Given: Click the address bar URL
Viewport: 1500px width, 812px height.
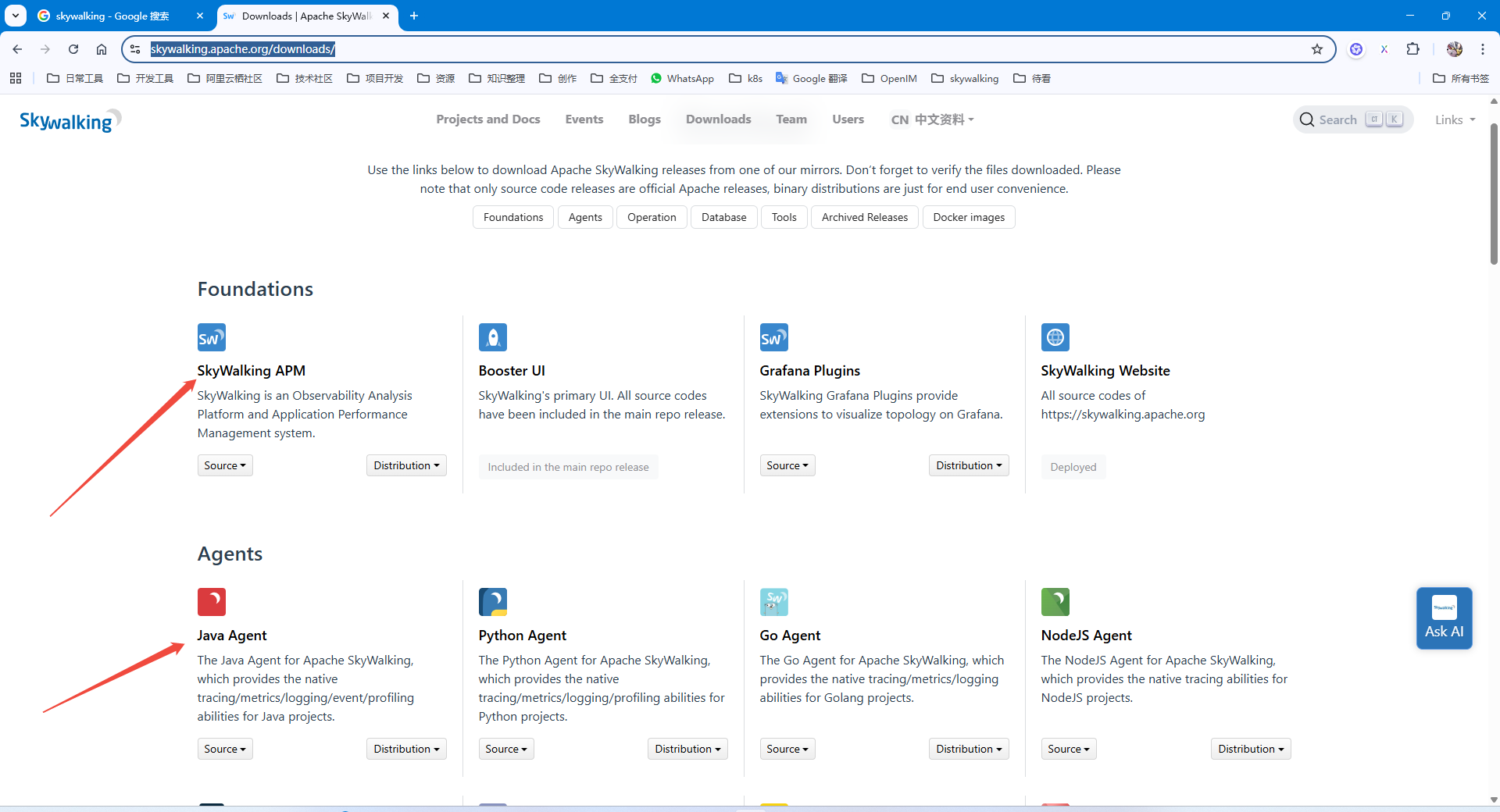Looking at the screenshot, I should tap(243, 49).
